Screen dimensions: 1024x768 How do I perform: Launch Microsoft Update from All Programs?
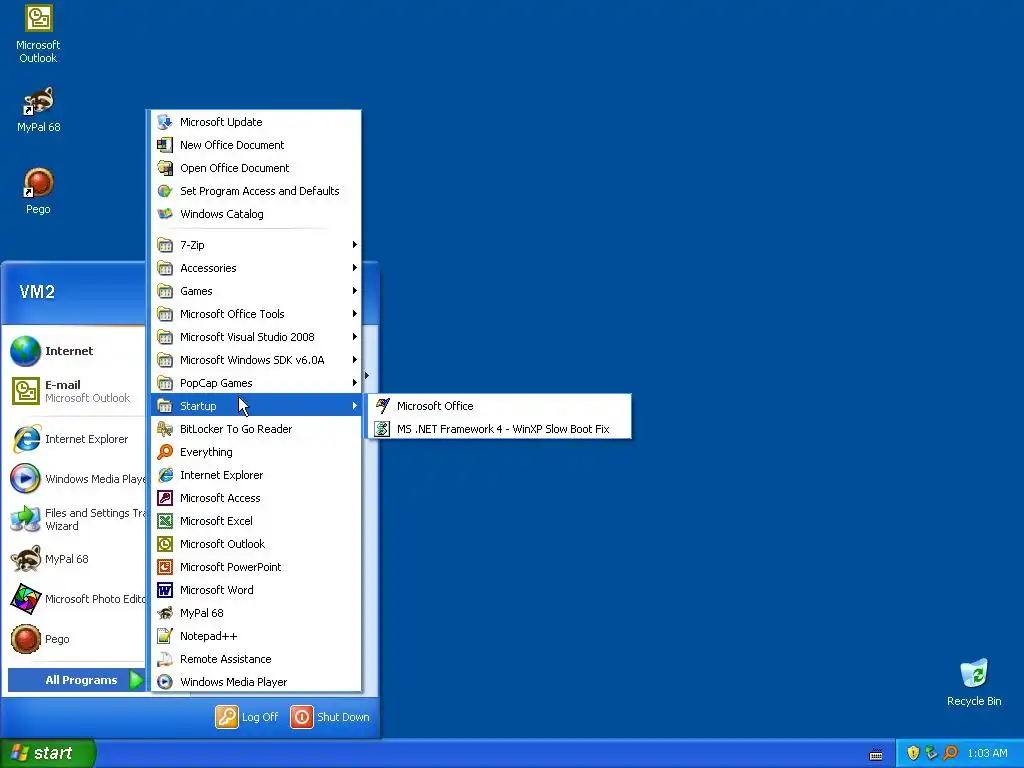point(256,122)
